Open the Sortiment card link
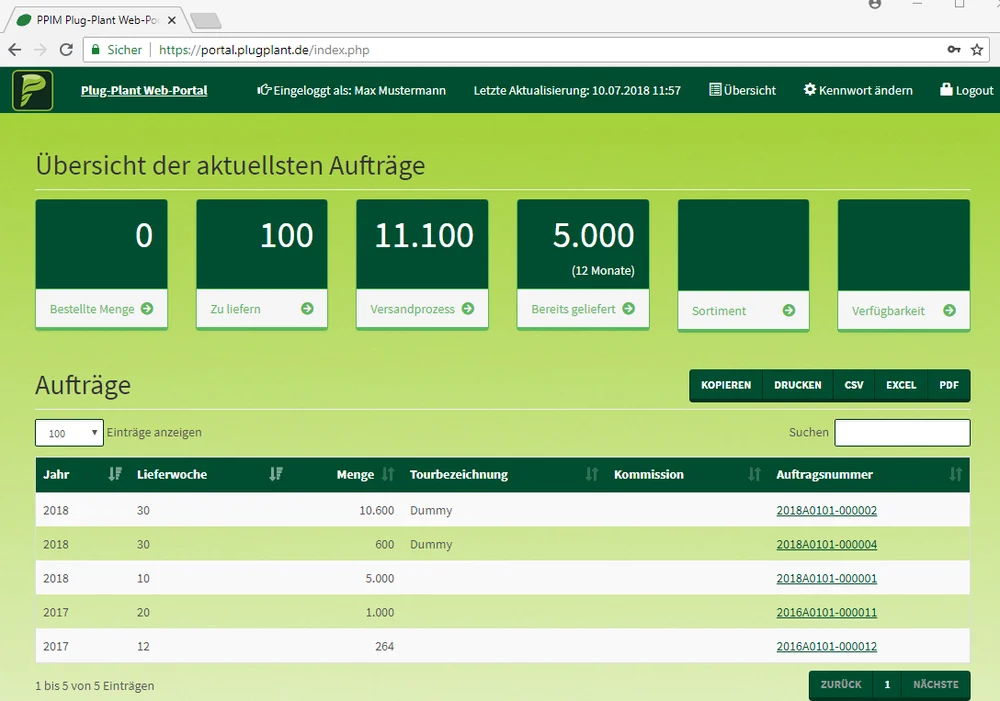 click(744, 311)
